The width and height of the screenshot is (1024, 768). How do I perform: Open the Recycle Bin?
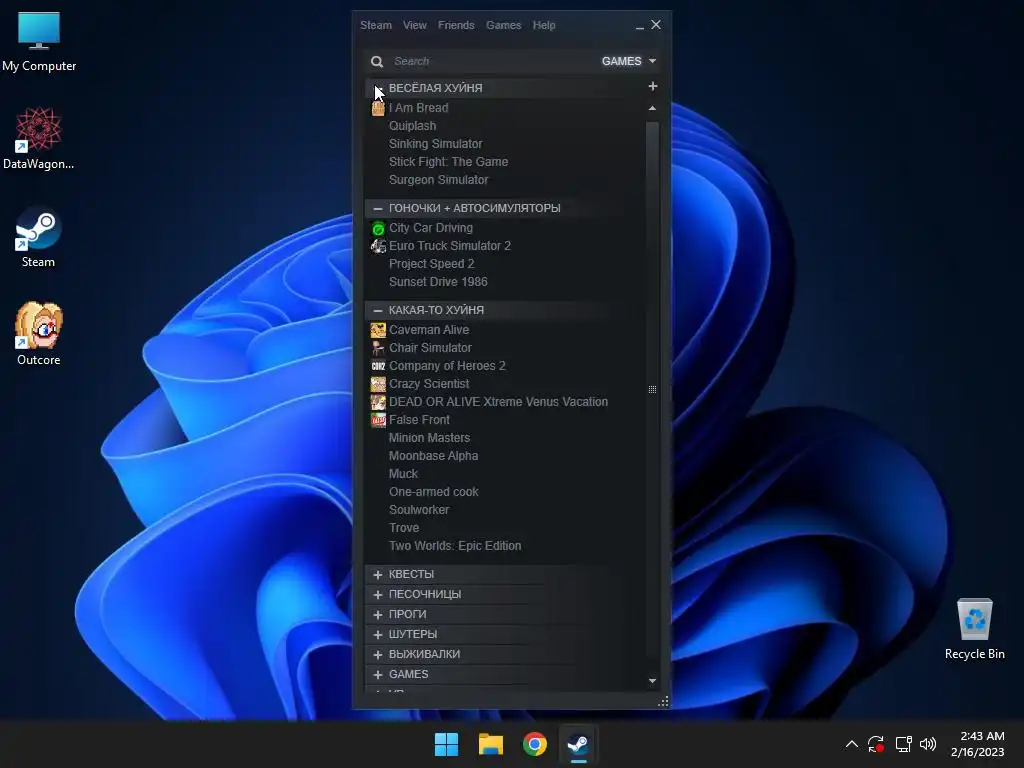pos(974,629)
